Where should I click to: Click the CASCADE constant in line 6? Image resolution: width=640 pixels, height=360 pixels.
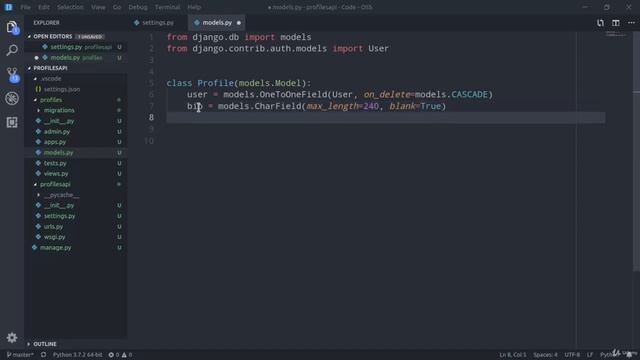pyautogui.click(x=469, y=95)
